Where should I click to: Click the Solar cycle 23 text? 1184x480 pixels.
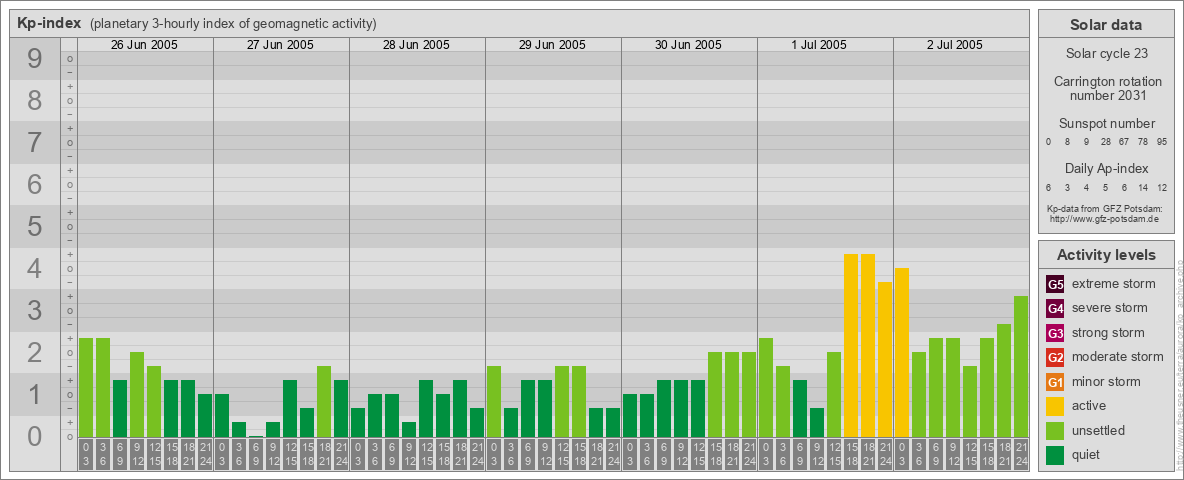1105,54
